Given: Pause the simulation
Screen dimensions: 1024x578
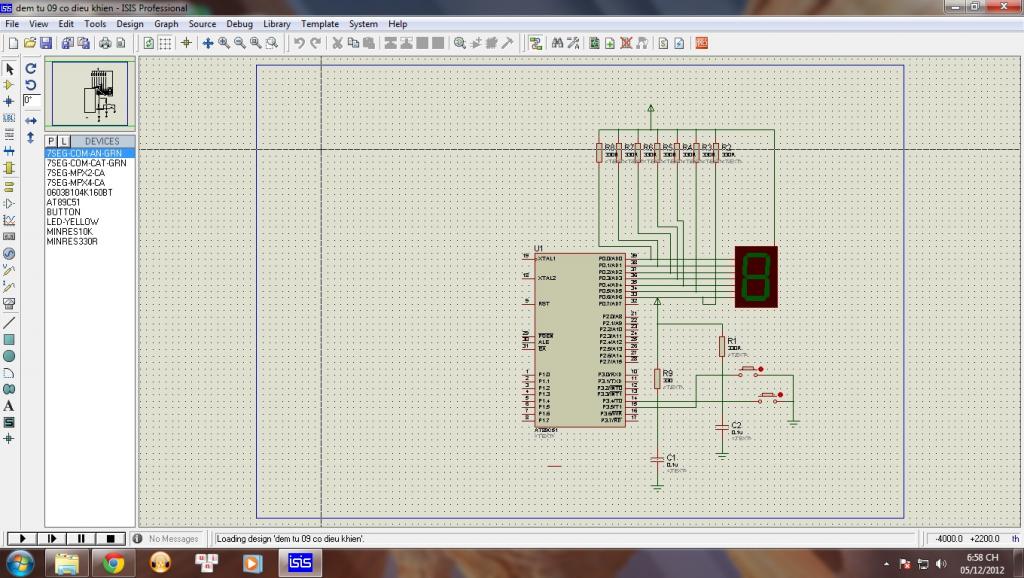Looking at the screenshot, I should click(x=81, y=538).
